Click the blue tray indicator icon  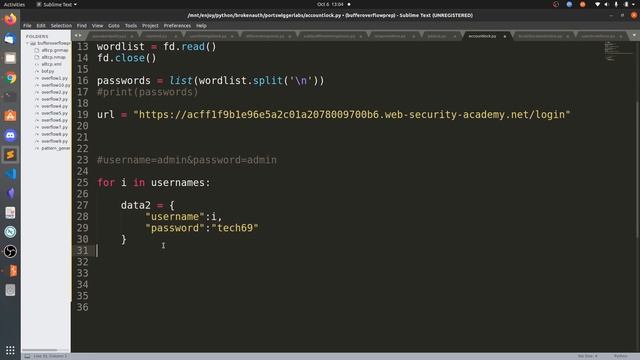coord(569,4)
